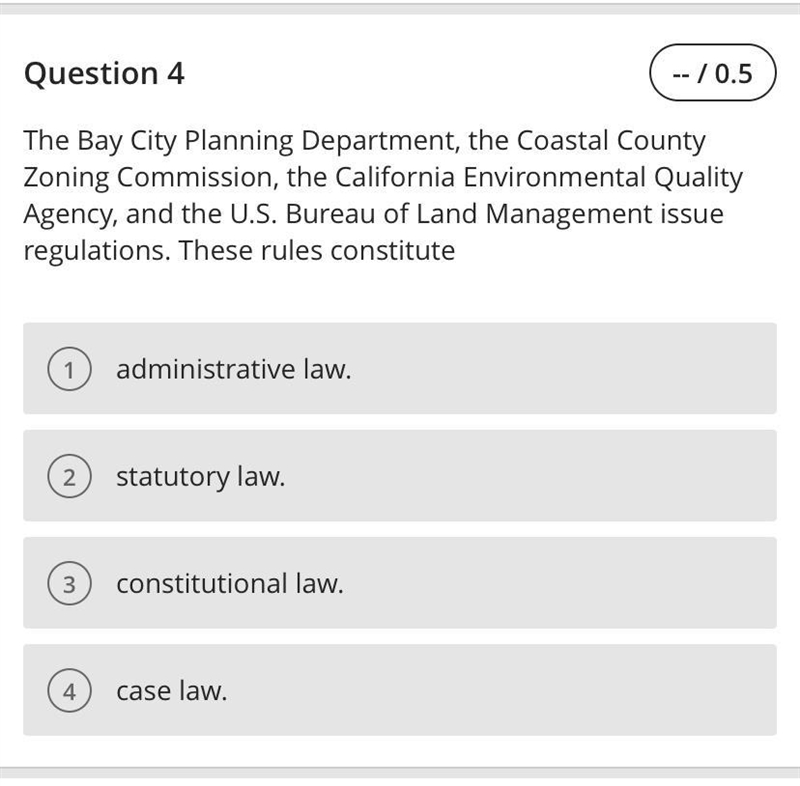Select the circled number 4 answer marker
Screen dimensions: 800x786
tap(69, 690)
